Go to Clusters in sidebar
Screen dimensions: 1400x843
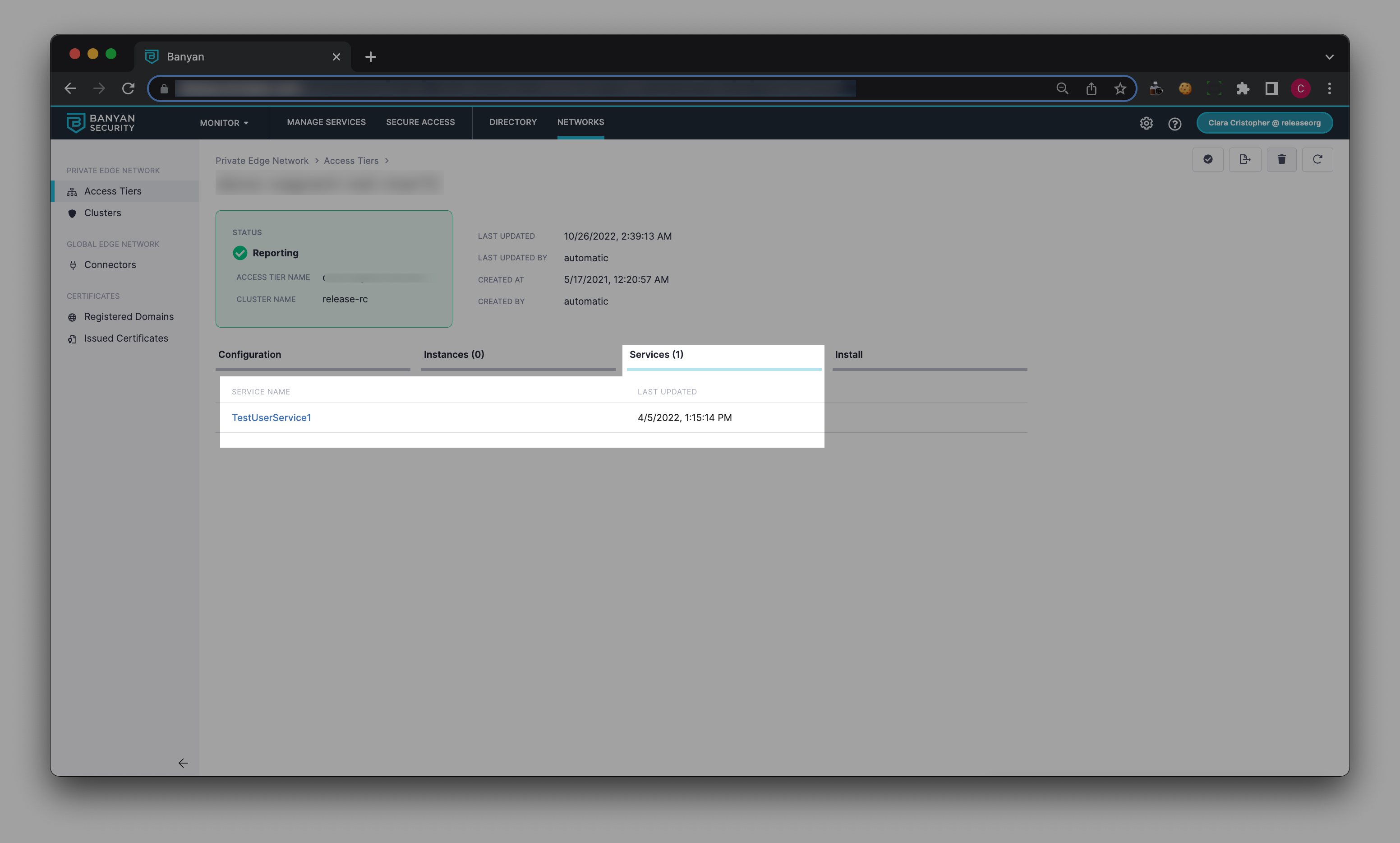click(x=102, y=213)
